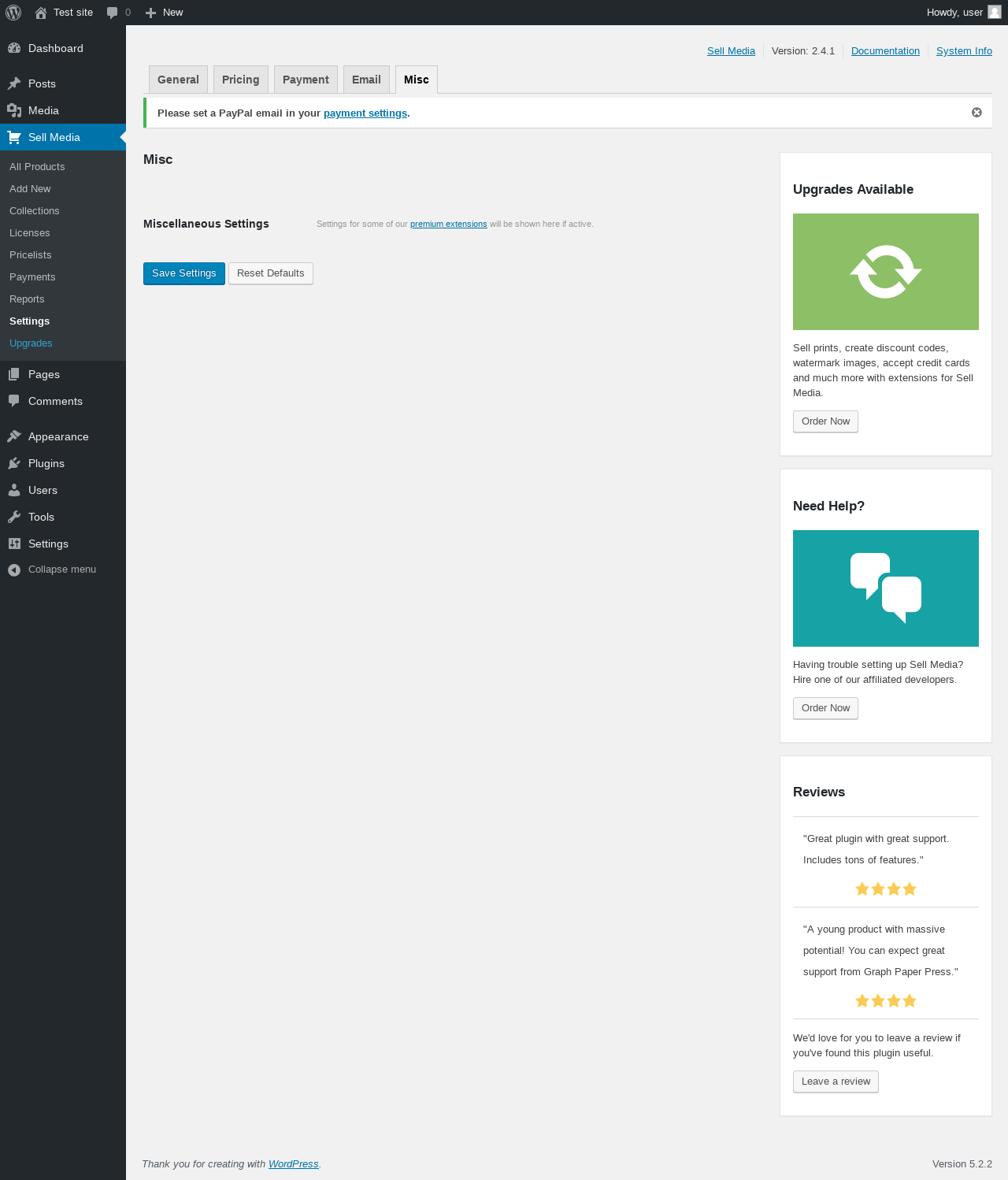Click the Test site name in admin bar
This screenshot has width=1008, height=1180.
pyautogui.click(x=73, y=13)
